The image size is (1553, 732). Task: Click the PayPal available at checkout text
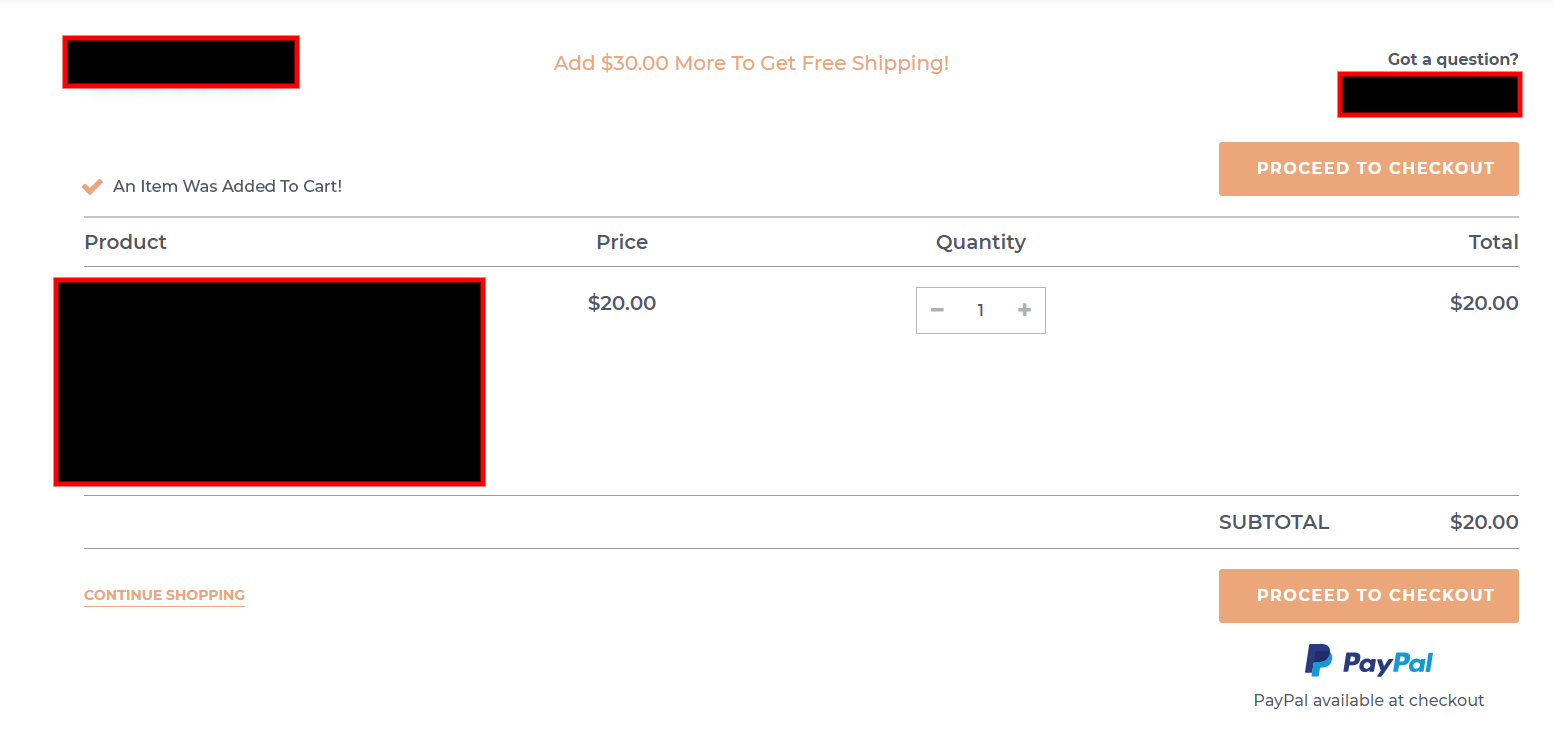pos(1369,700)
